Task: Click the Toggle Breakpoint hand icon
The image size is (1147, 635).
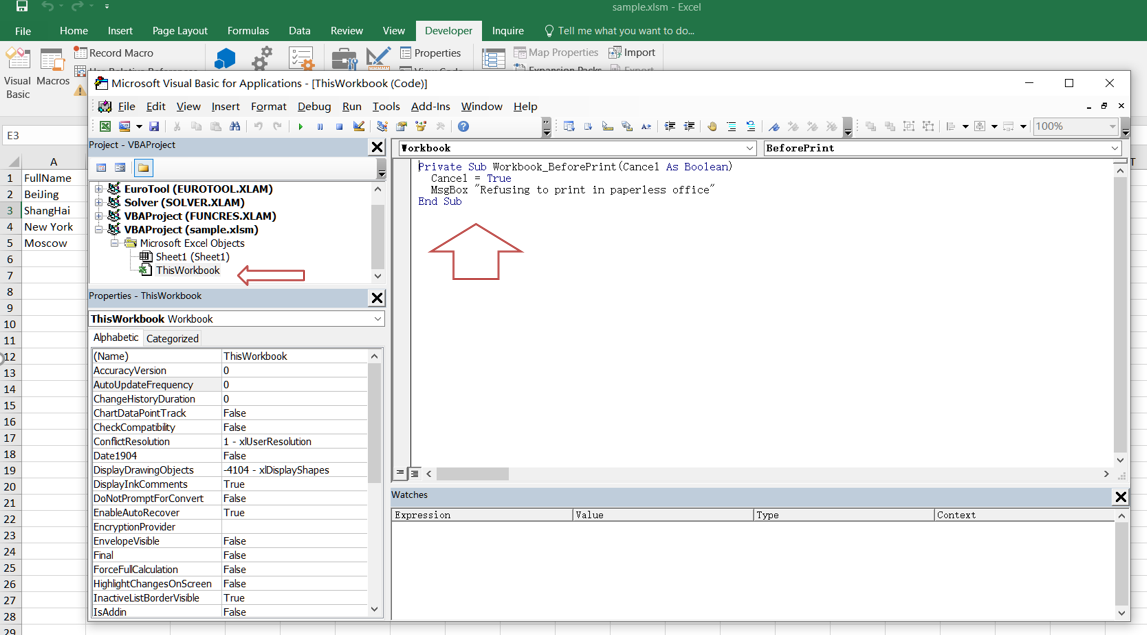Action: pyautogui.click(x=712, y=127)
